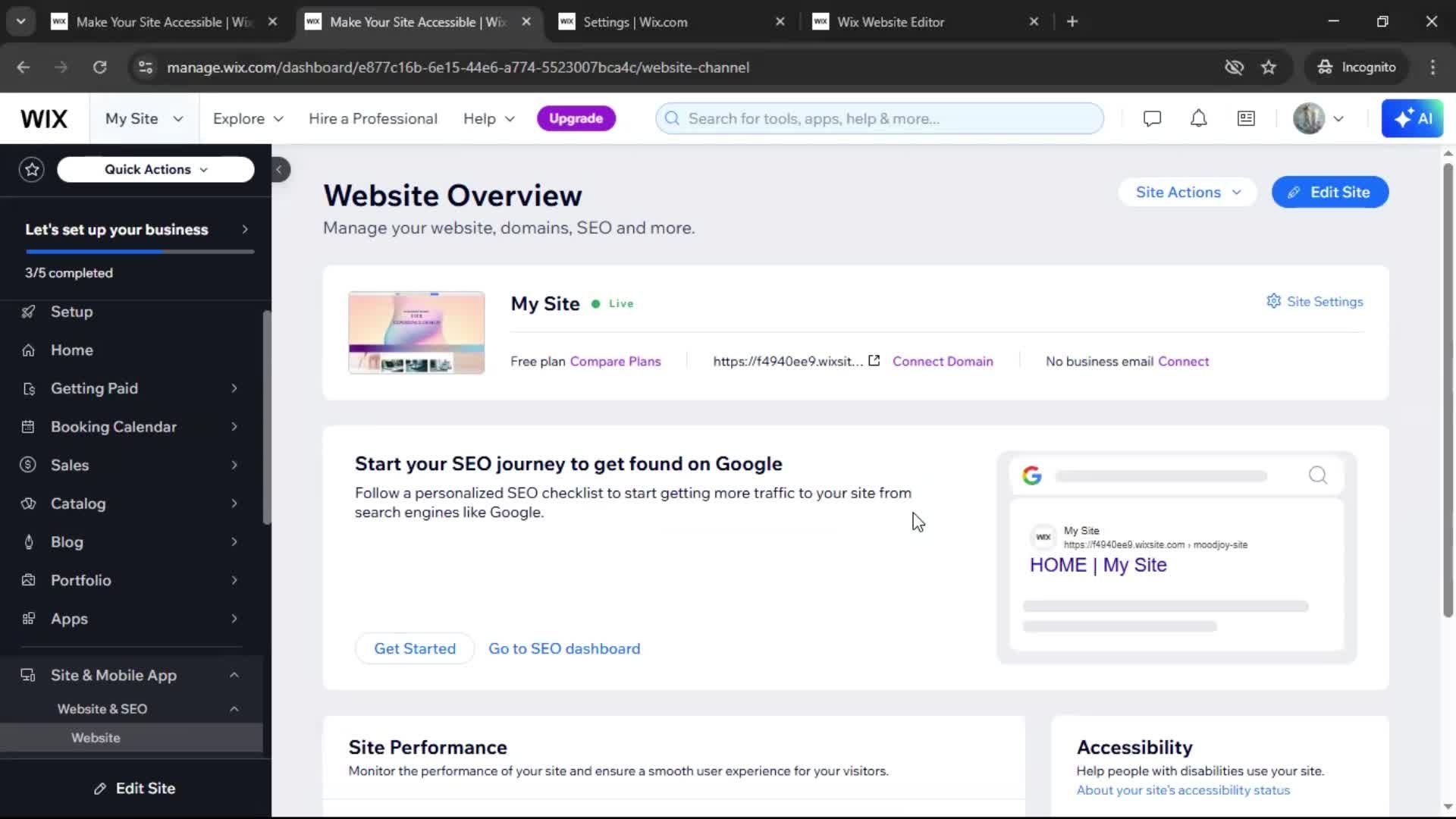Image resolution: width=1456 pixels, height=819 pixels.
Task: Go to SEO dashboard link
Action: (x=564, y=648)
